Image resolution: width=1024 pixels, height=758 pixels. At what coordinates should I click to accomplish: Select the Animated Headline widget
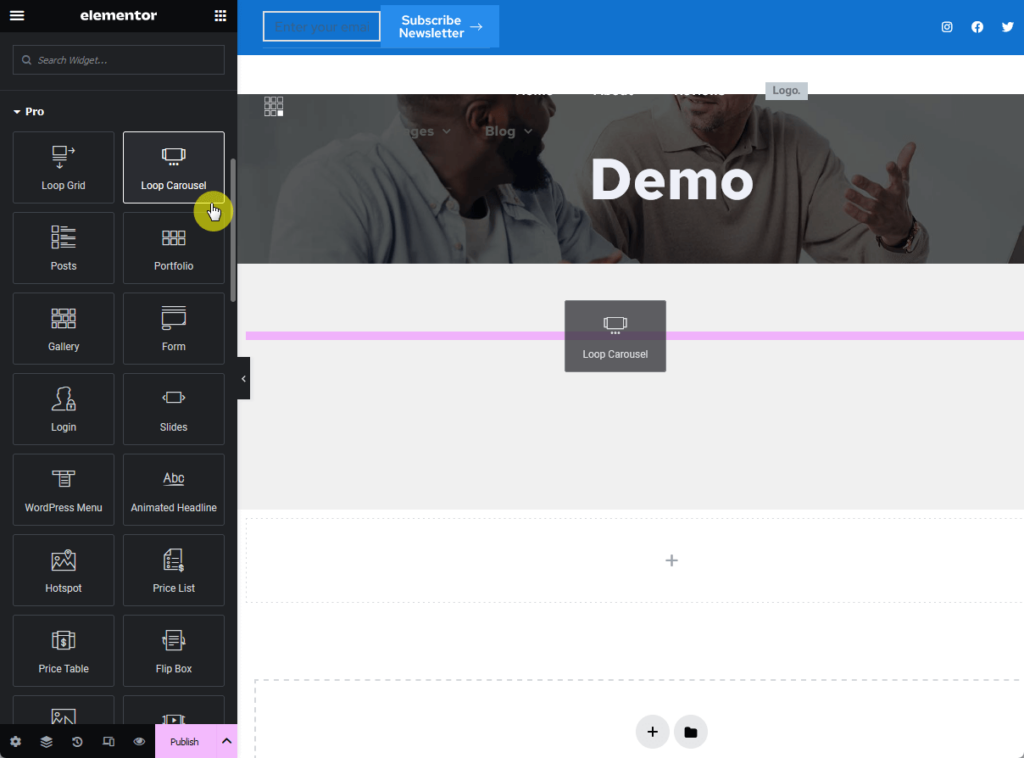click(x=174, y=490)
